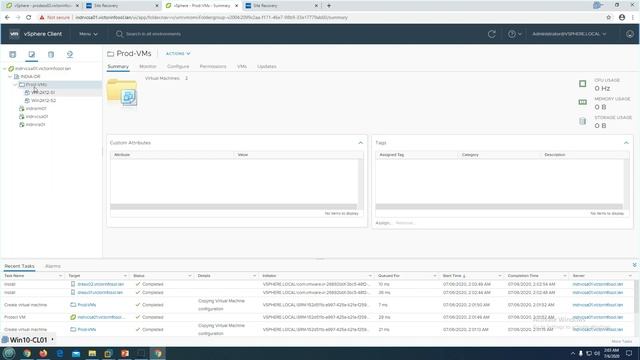Collapse the Tags panel

point(626,143)
